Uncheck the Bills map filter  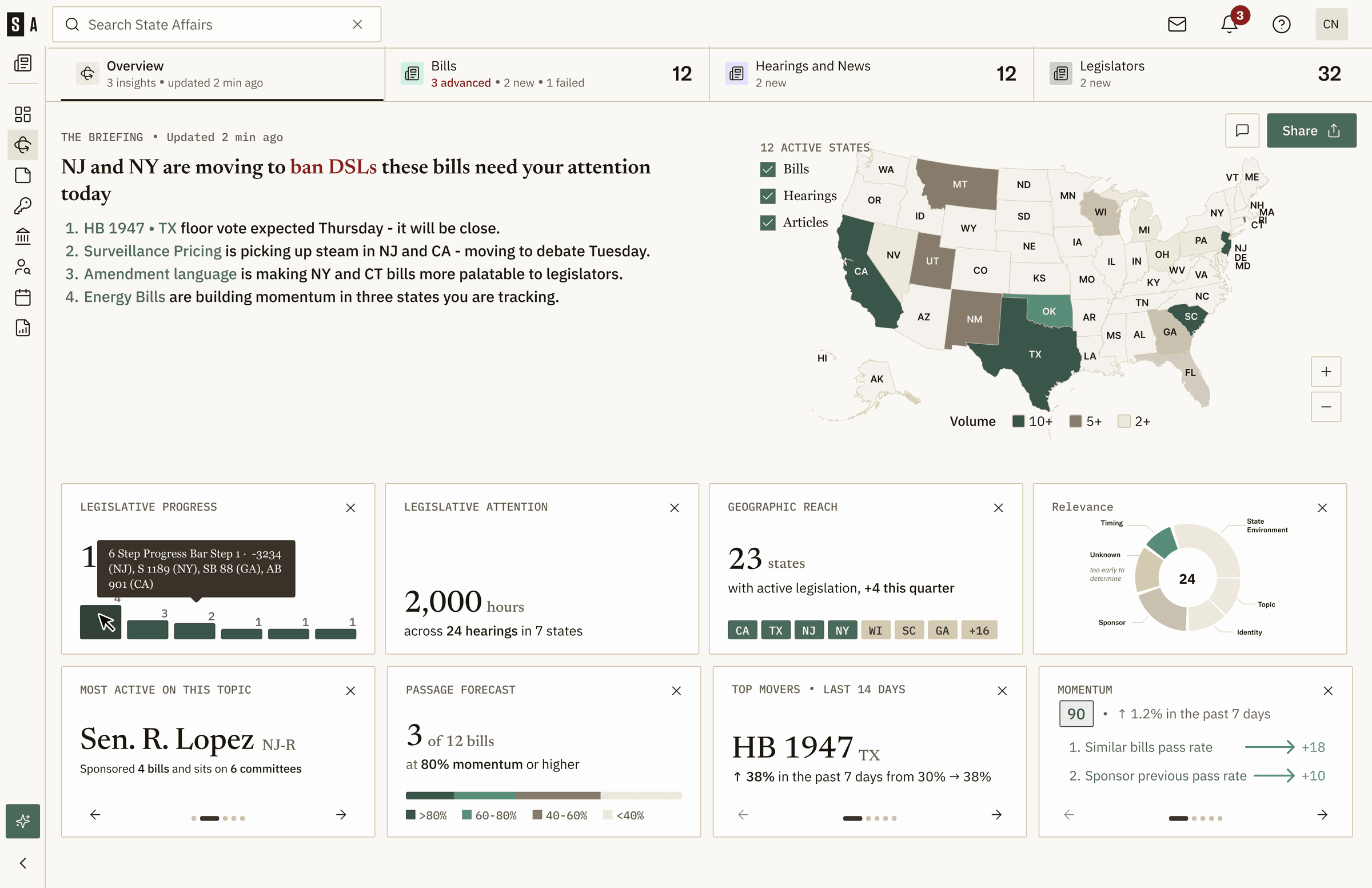(768, 169)
